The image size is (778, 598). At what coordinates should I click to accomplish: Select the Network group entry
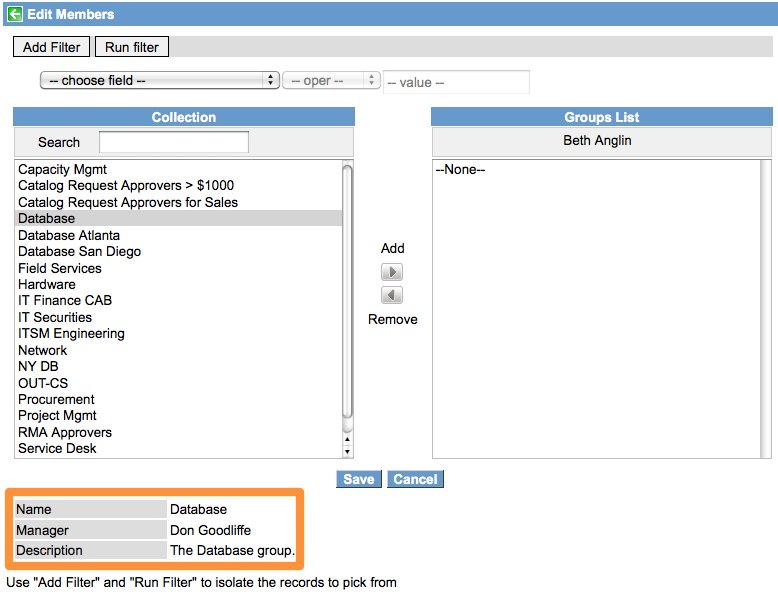point(43,350)
